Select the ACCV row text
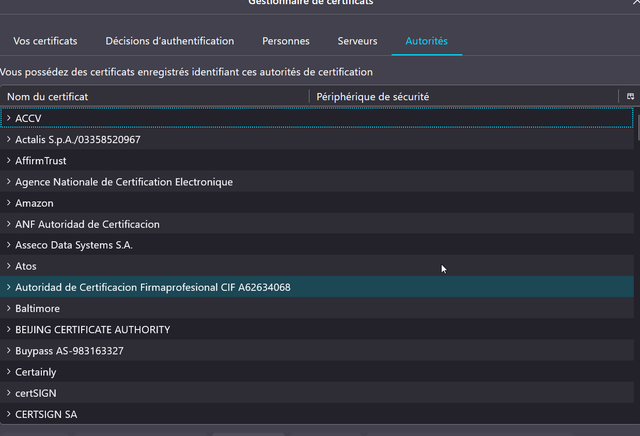 click(x=28, y=118)
